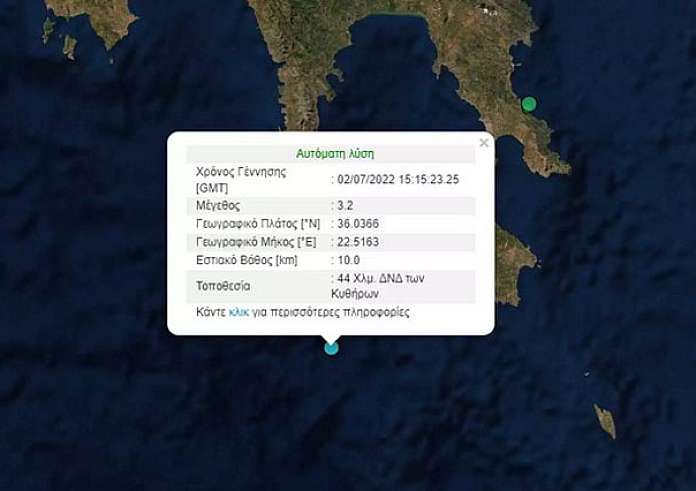
Task: Click the Τοποθεσία row label
Action: click(x=223, y=286)
